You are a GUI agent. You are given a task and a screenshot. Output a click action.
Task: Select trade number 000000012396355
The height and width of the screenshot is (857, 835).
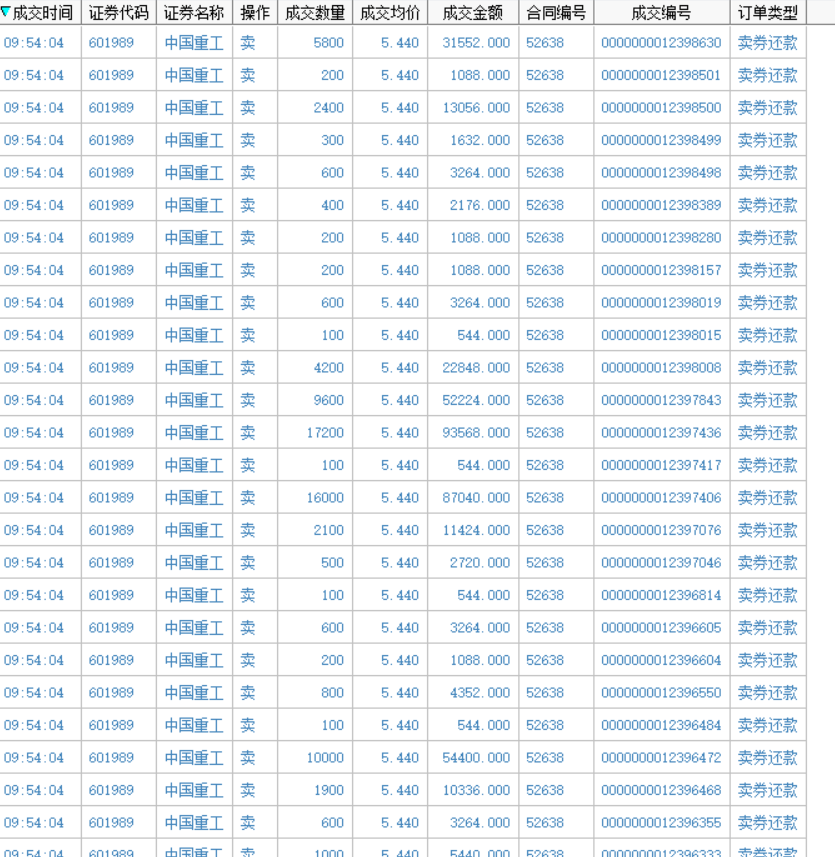661,823
